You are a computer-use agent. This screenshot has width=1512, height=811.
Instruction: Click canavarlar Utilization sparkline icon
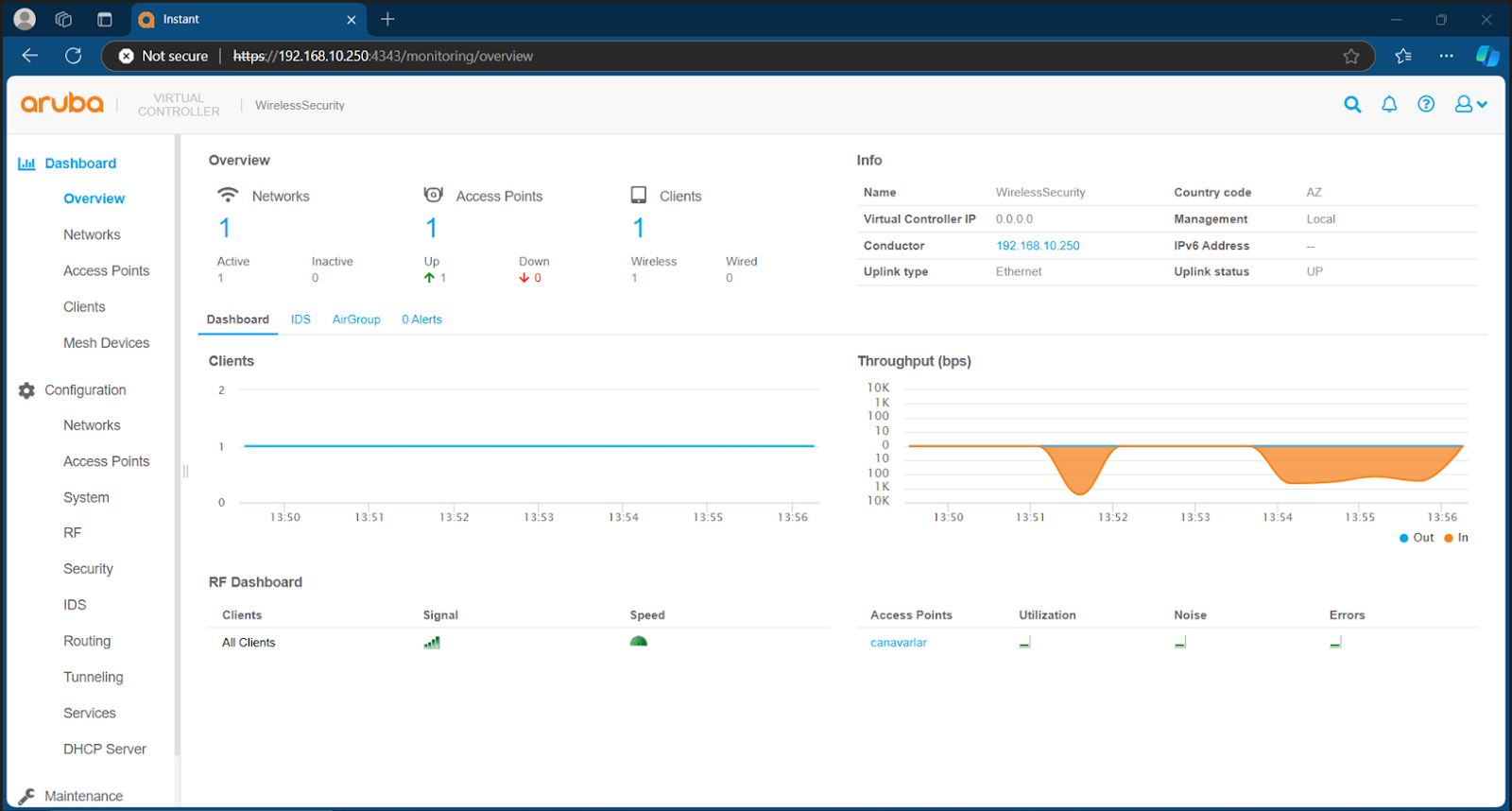pyautogui.click(x=1025, y=643)
